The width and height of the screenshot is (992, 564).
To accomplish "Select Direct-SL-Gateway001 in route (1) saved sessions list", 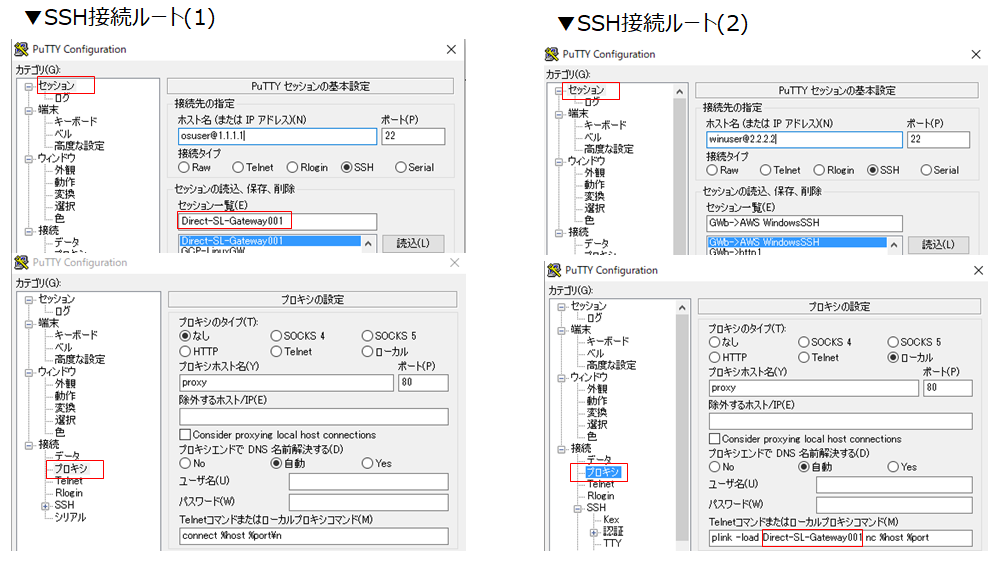I will tap(270, 241).
